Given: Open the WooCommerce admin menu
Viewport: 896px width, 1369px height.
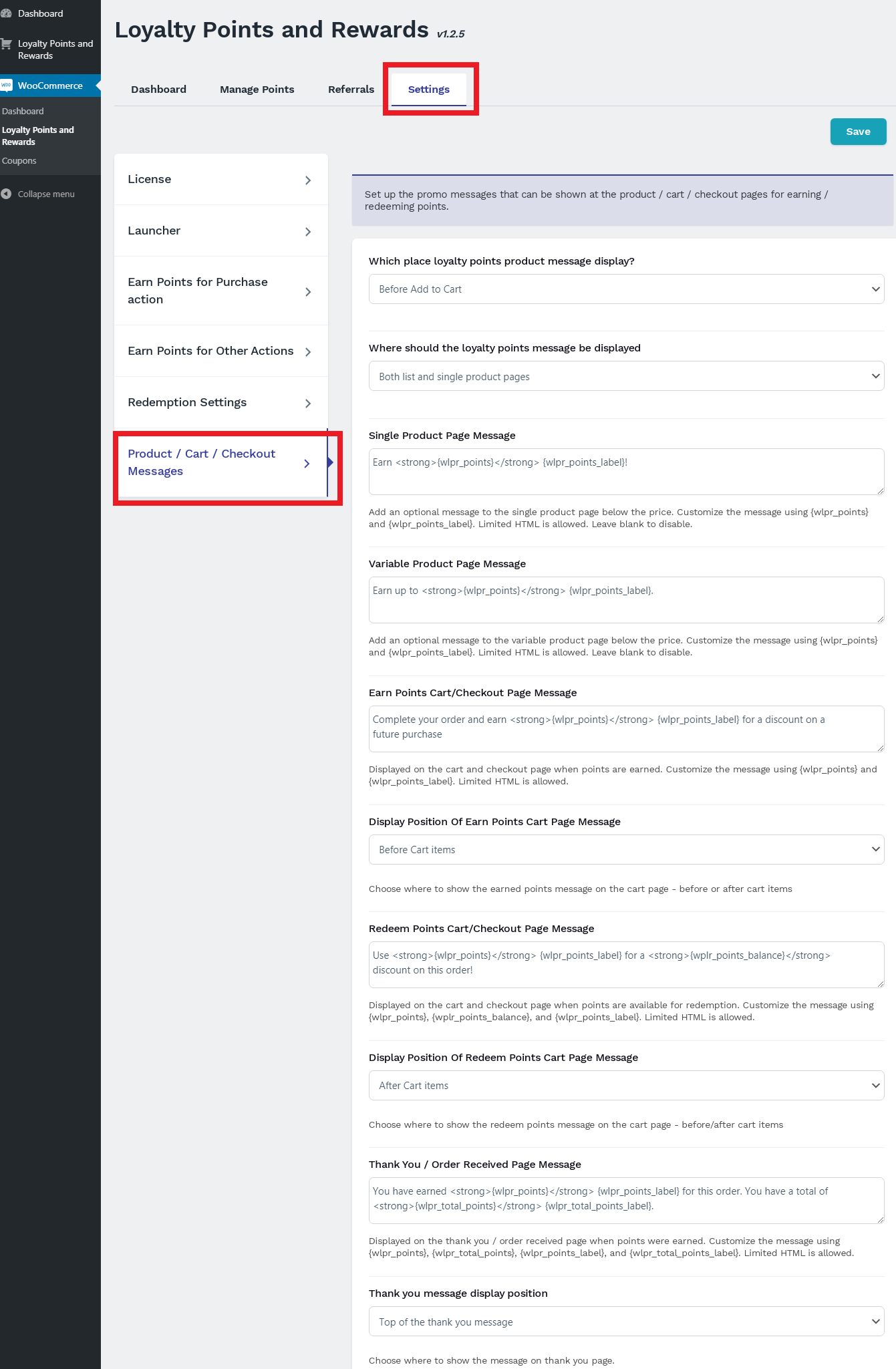Looking at the screenshot, I should [x=50, y=86].
